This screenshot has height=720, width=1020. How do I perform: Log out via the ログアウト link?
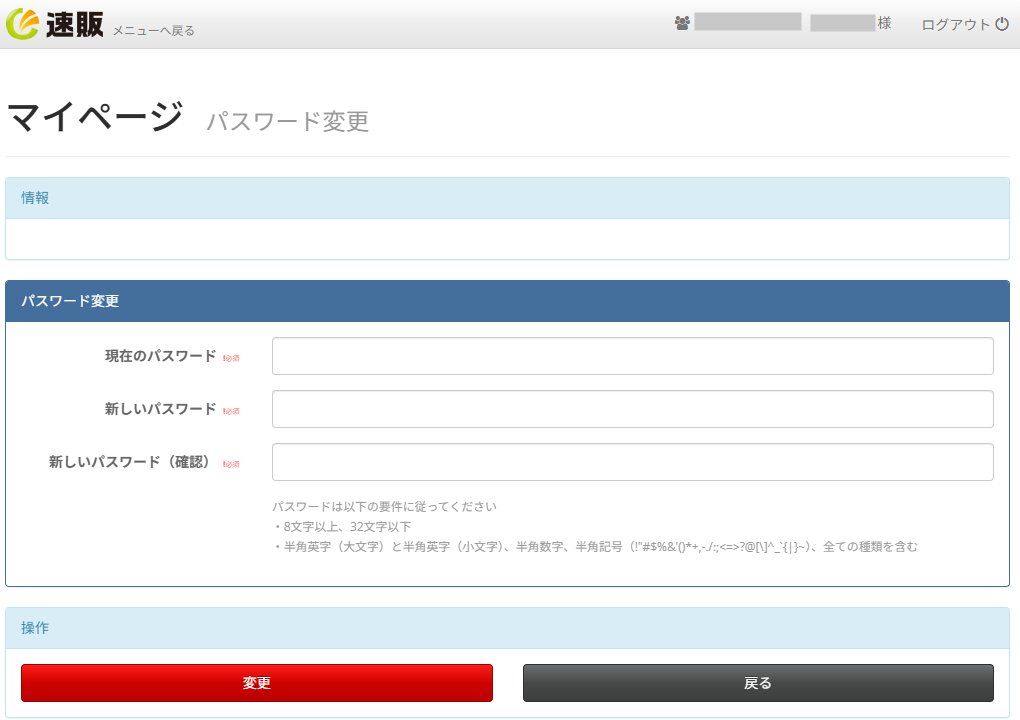pos(955,24)
